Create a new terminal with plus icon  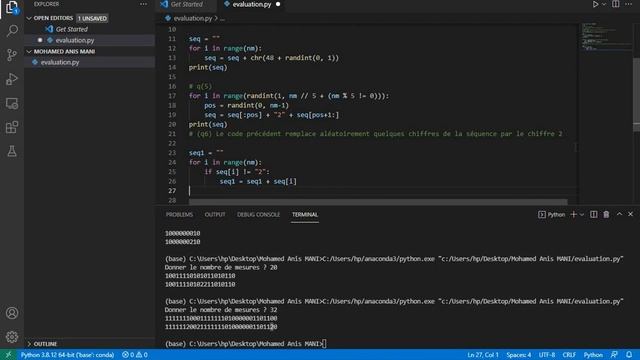pyautogui.click(x=573, y=214)
